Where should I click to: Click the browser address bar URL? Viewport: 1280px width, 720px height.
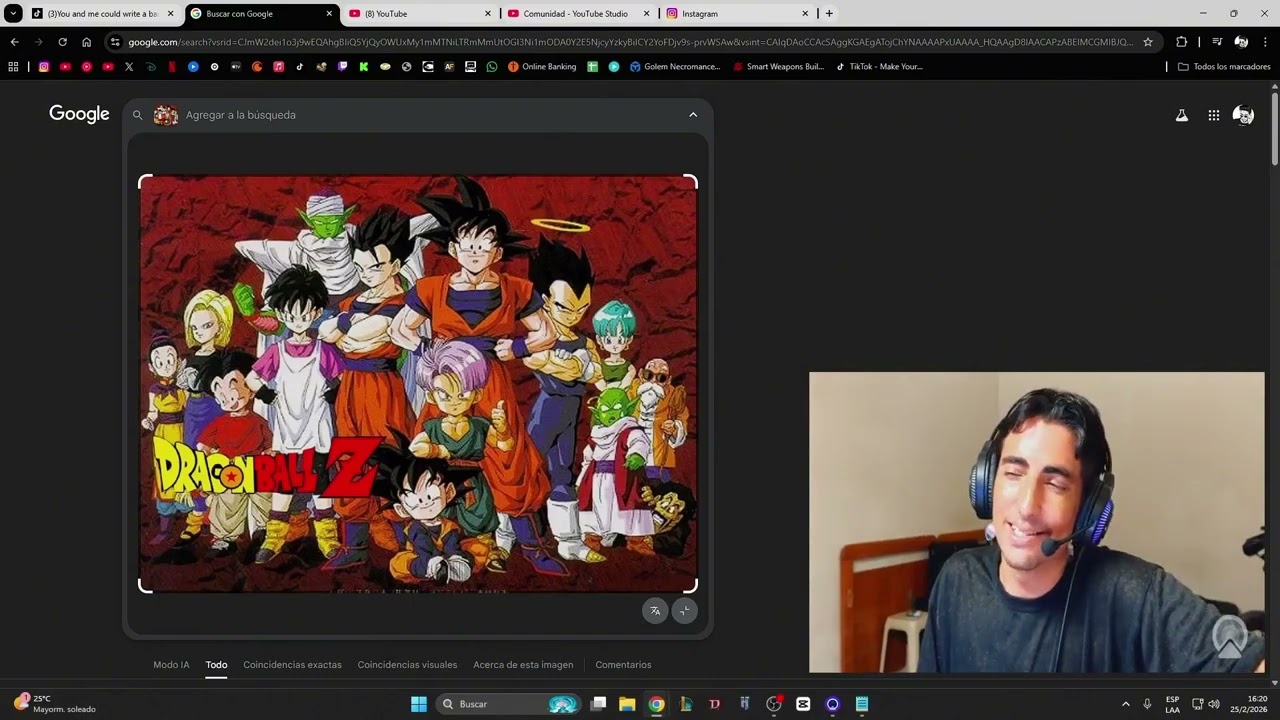coord(630,42)
